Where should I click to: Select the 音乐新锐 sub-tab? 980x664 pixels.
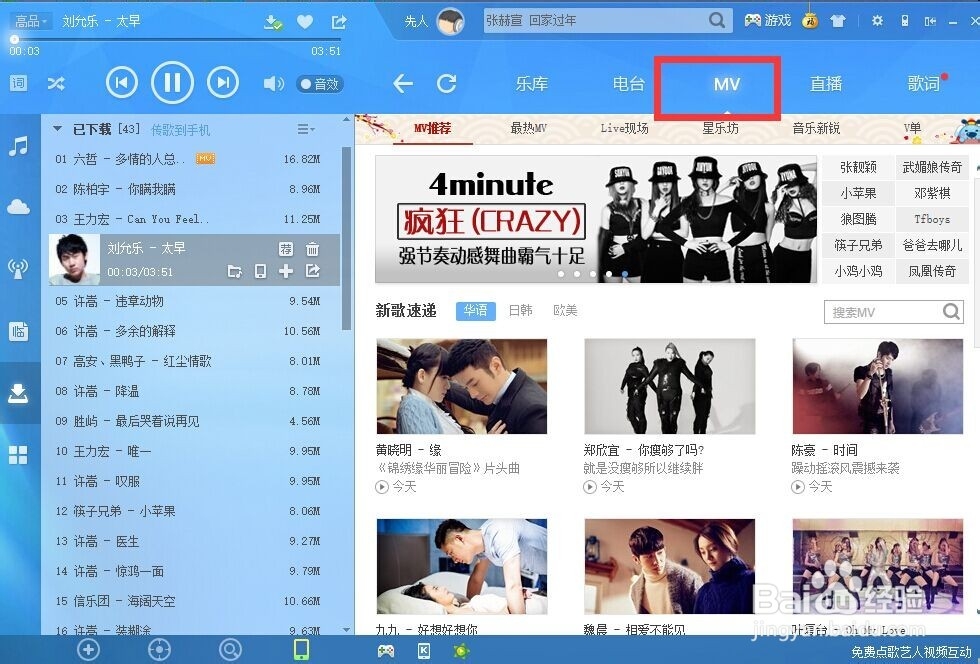point(816,128)
